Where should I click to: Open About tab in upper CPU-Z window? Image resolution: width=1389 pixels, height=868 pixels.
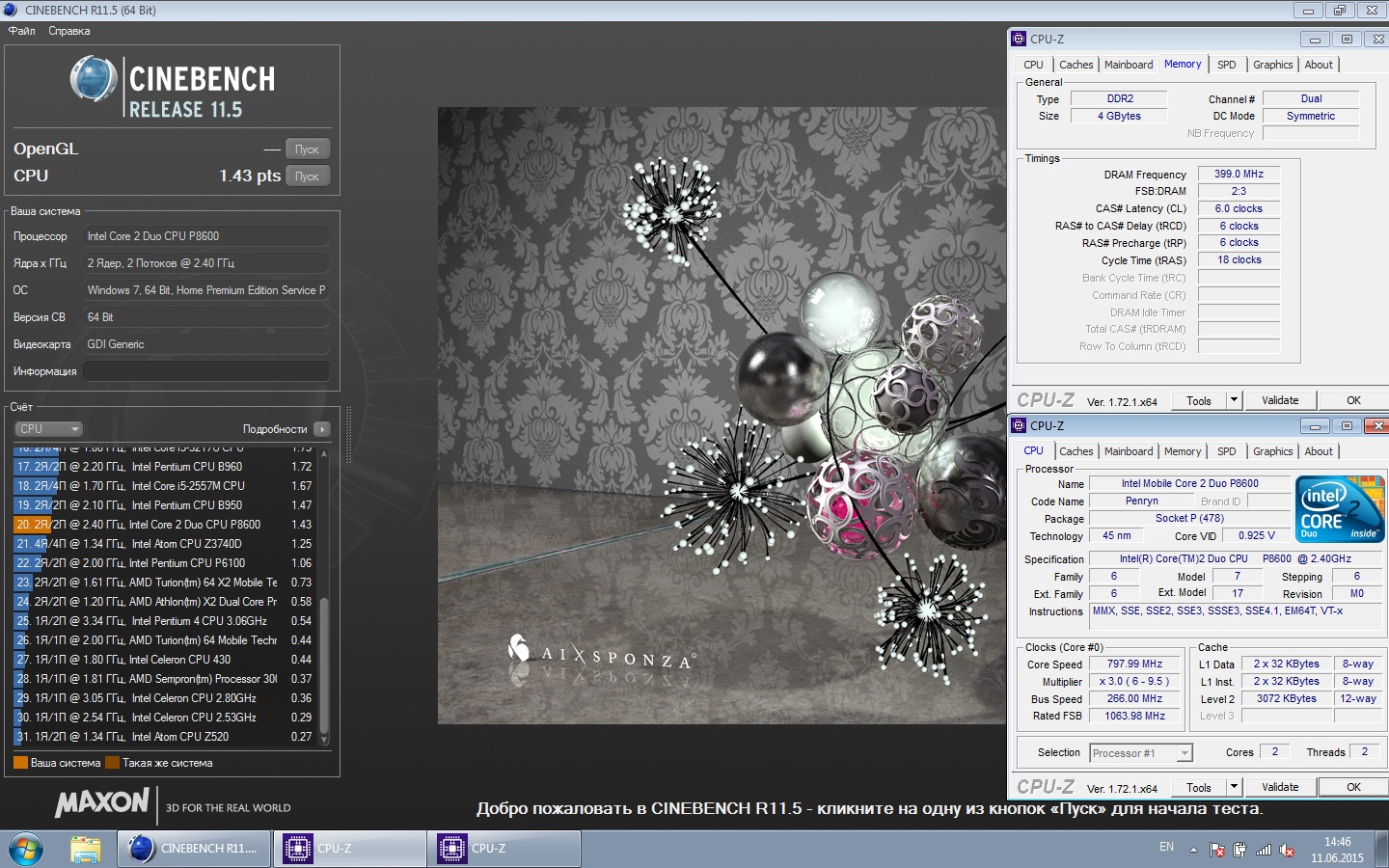[1319, 65]
